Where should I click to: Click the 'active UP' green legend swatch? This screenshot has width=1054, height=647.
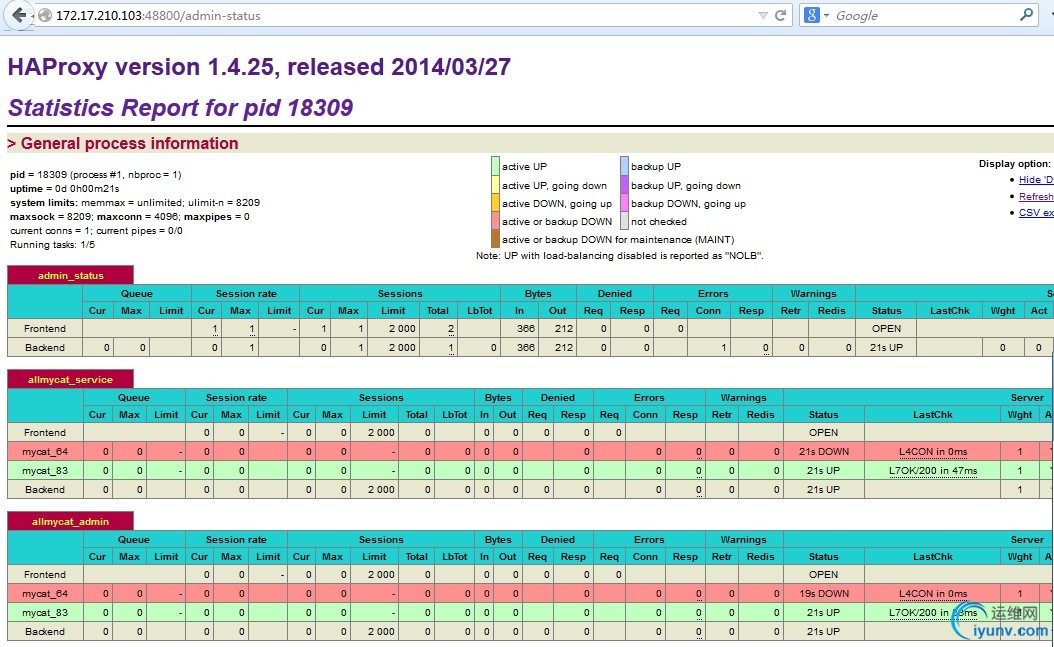[x=495, y=166]
